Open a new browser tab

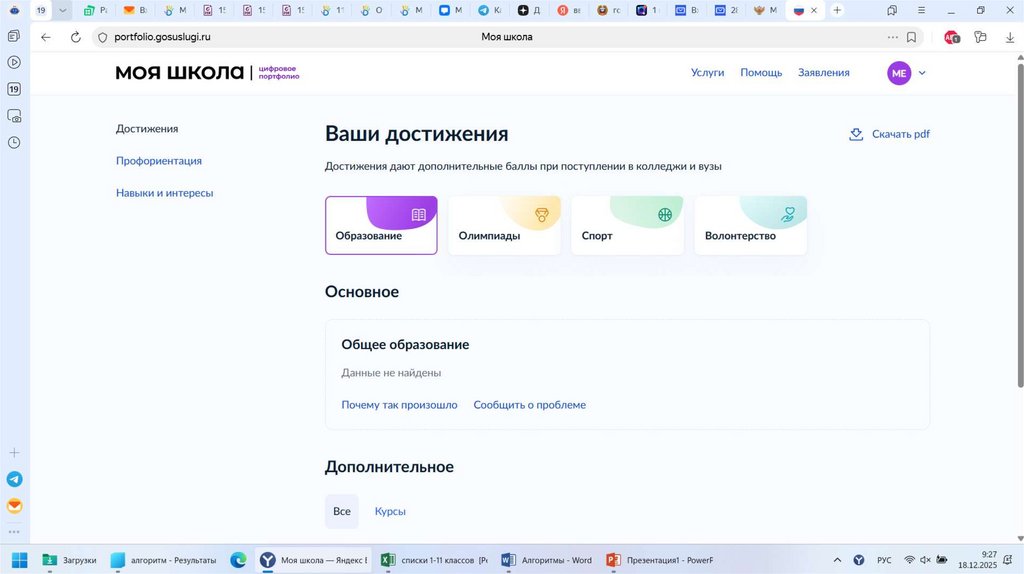point(837,10)
